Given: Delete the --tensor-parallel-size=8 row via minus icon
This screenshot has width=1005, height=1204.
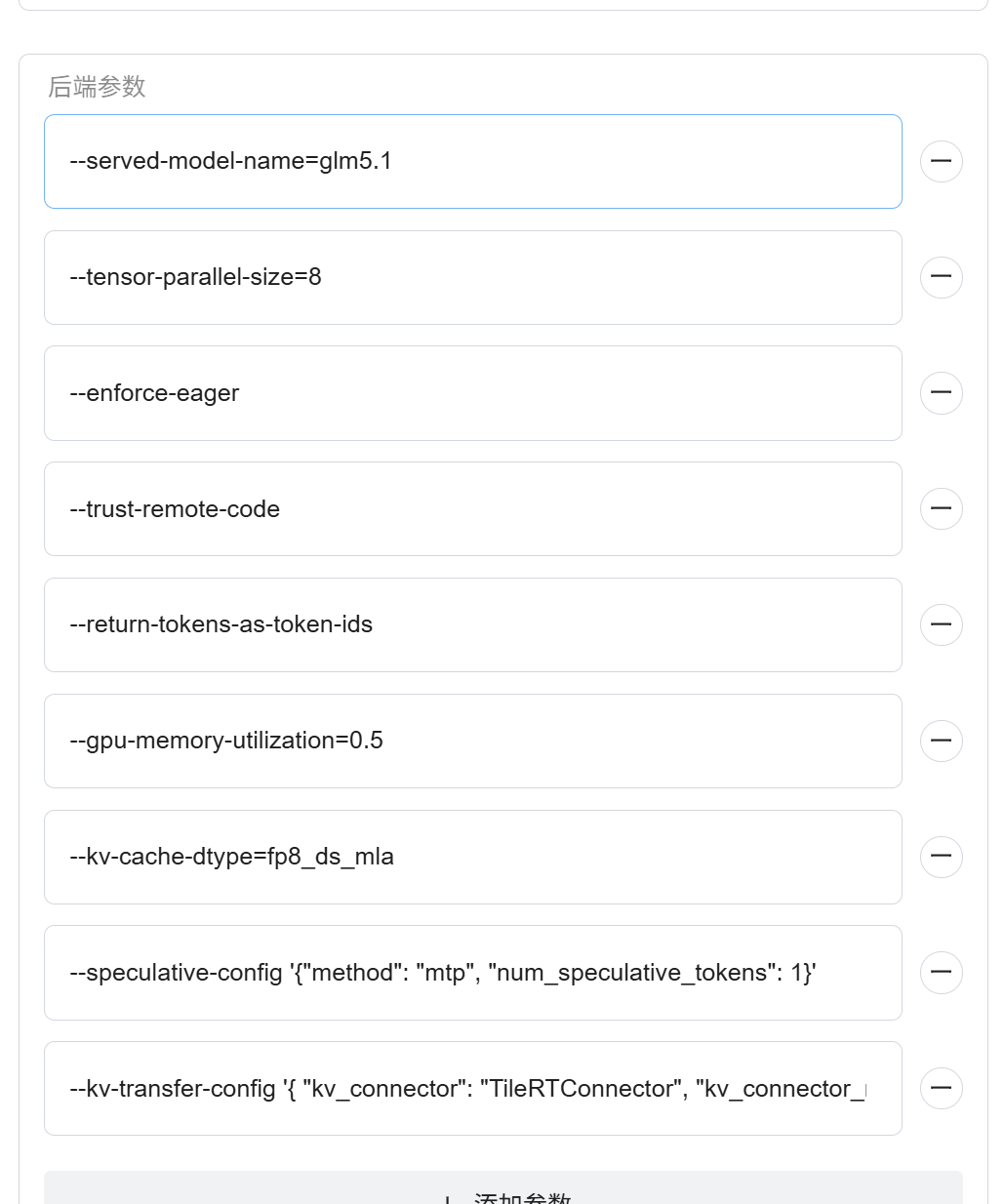Looking at the screenshot, I should pos(942,277).
